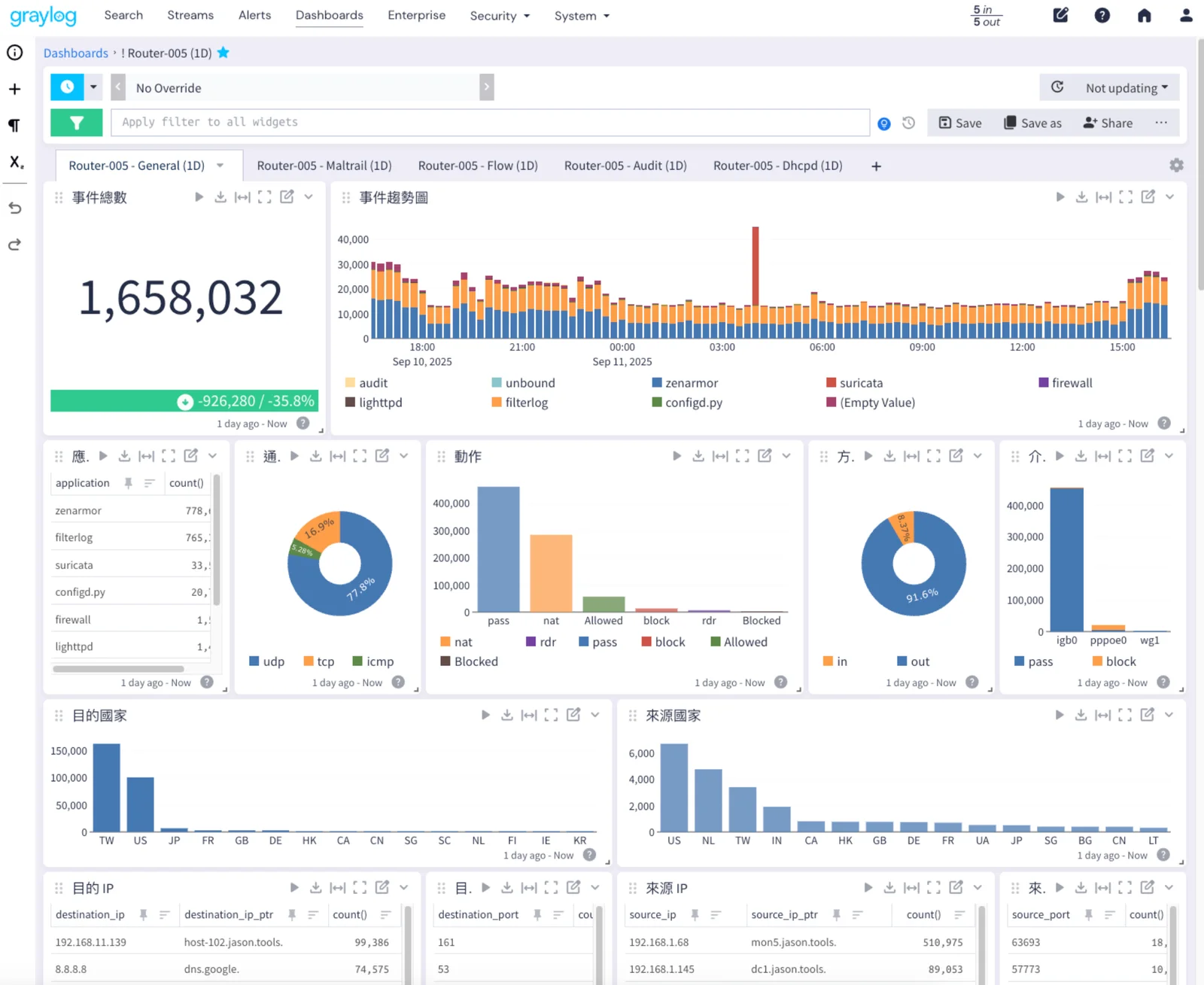Click the zenarmor legend color swatch
Image resolution: width=1204 pixels, height=985 pixels.
pyautogui.click(x=657, y=382)
